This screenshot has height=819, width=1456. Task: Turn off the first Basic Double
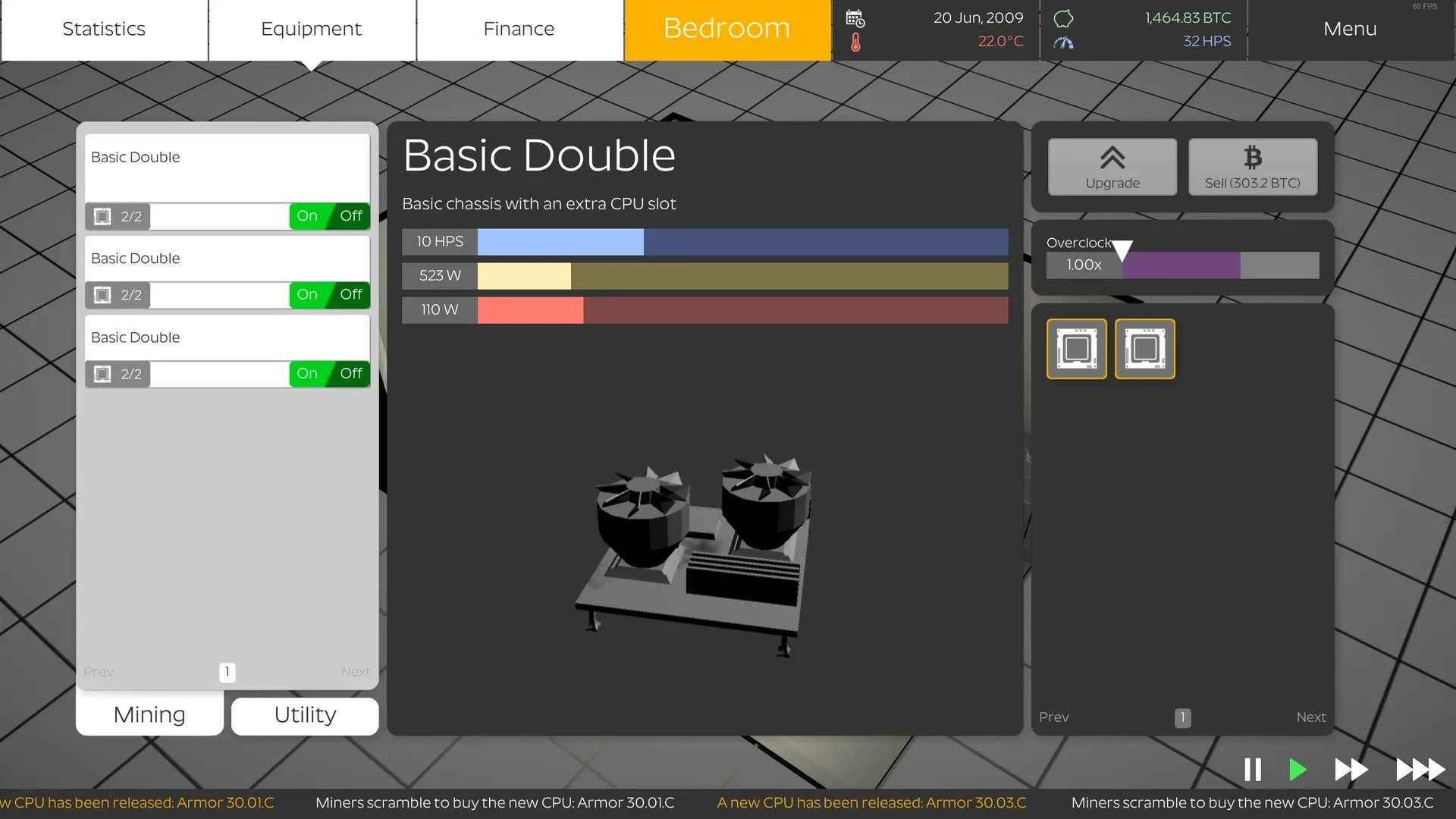pos(351,216)
